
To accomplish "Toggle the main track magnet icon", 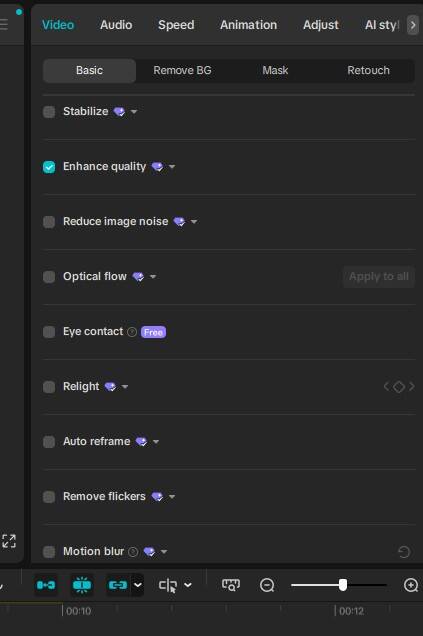I will 46,585.
